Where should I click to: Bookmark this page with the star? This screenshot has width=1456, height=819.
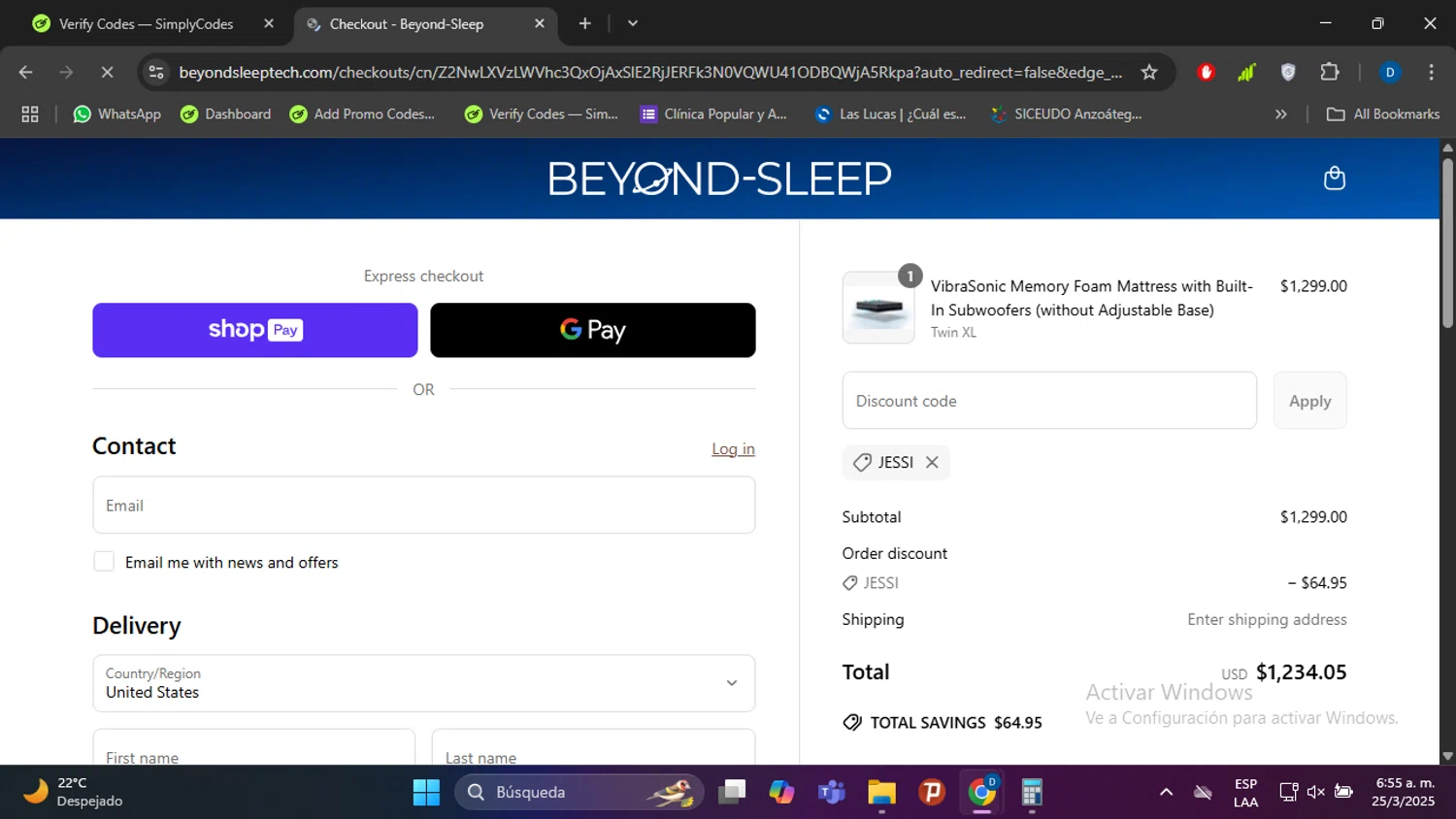[1149, 73]
